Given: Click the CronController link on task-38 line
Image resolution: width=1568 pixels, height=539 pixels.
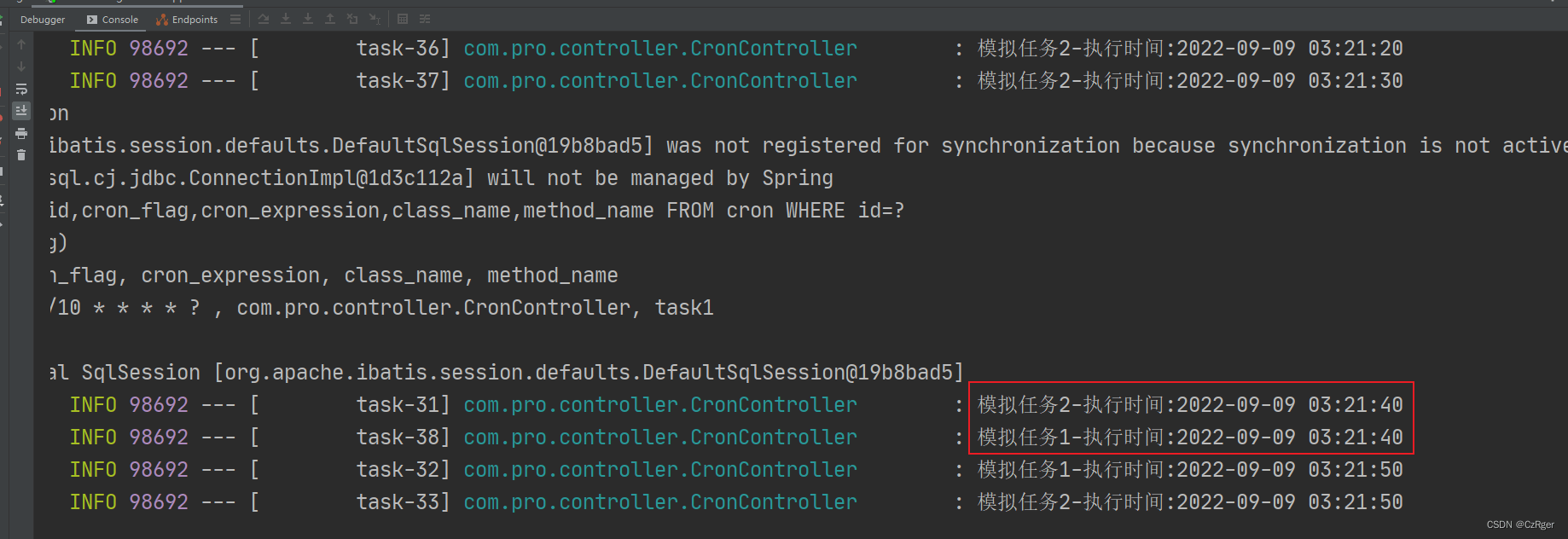Looking at the screenshot, I should (x=659, y=438).
